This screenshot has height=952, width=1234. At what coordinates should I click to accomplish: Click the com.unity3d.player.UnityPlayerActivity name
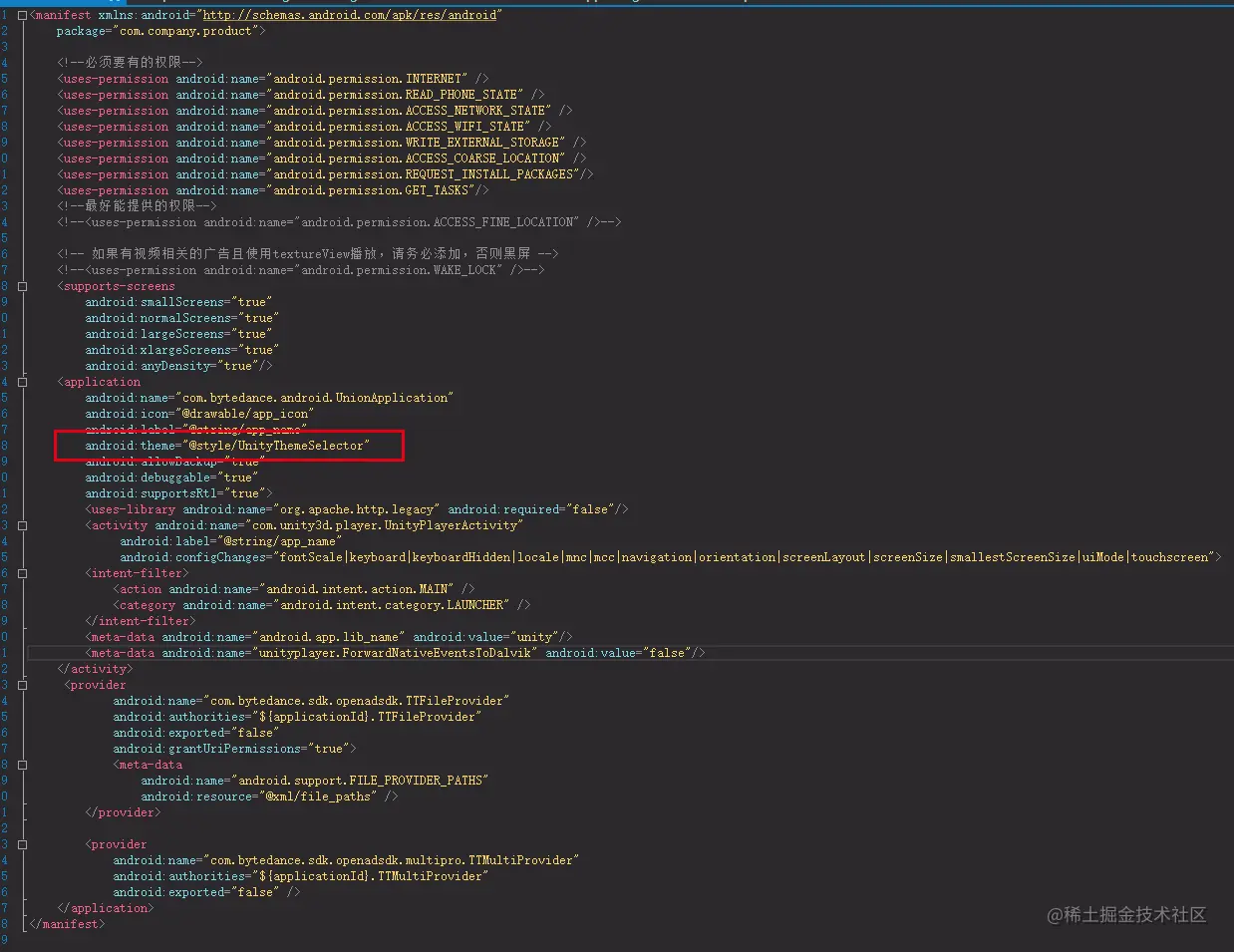(x=385, y=525)
